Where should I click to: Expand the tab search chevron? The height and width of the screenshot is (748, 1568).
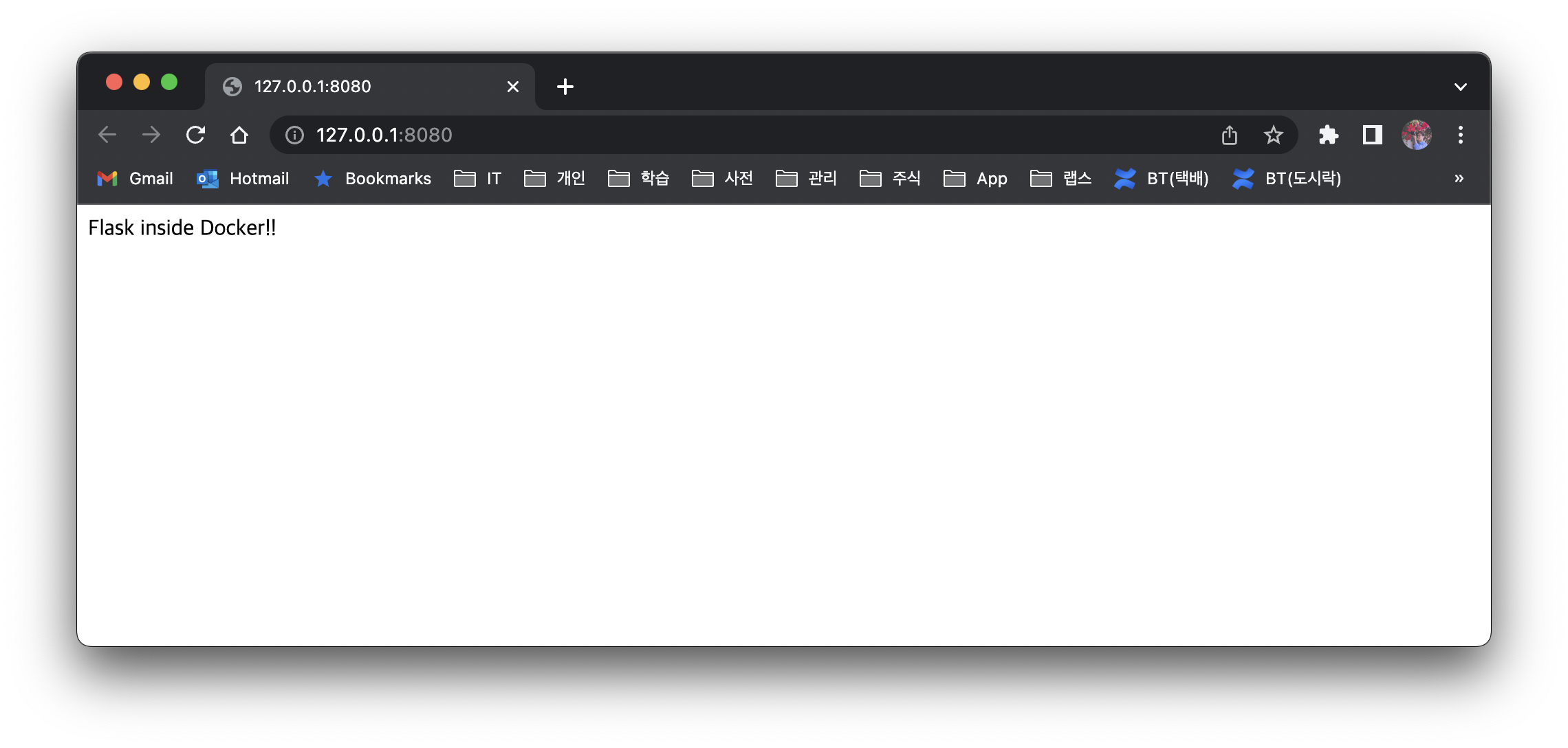click(x=1460, y=87)
